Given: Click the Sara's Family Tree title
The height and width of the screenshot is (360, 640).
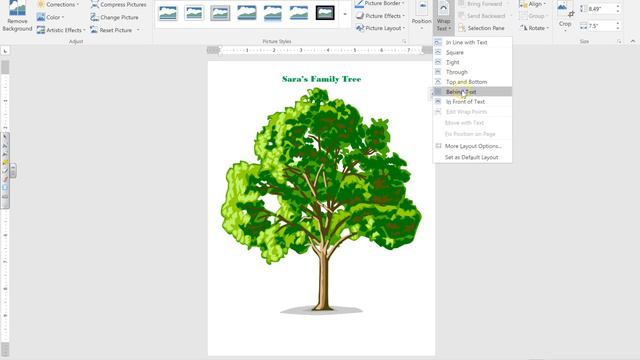Looking at the screenshot, I should (322, 79).
